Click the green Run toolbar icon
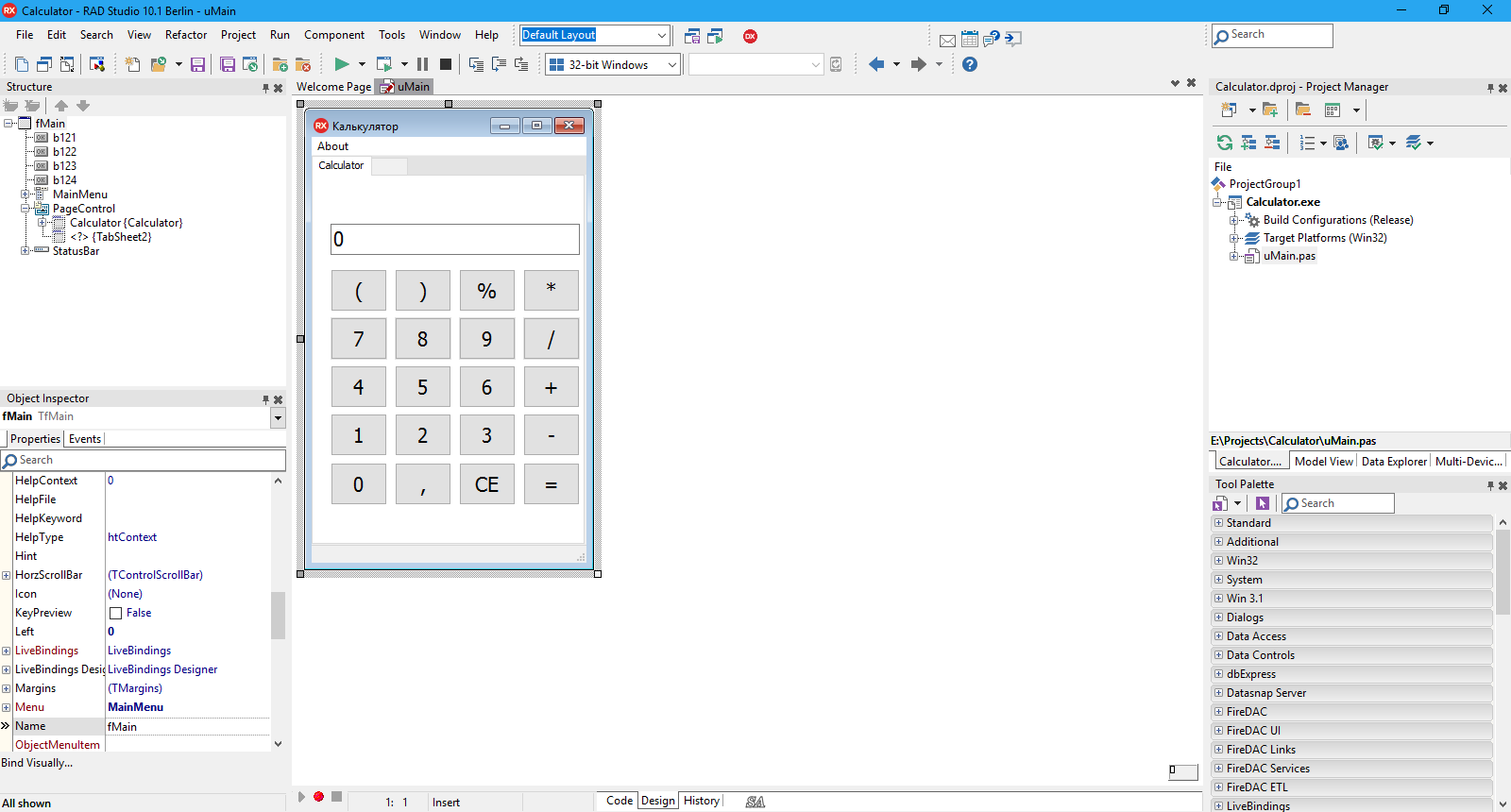Viewport: 1511px width, 812px height. (x=342, y=64)
